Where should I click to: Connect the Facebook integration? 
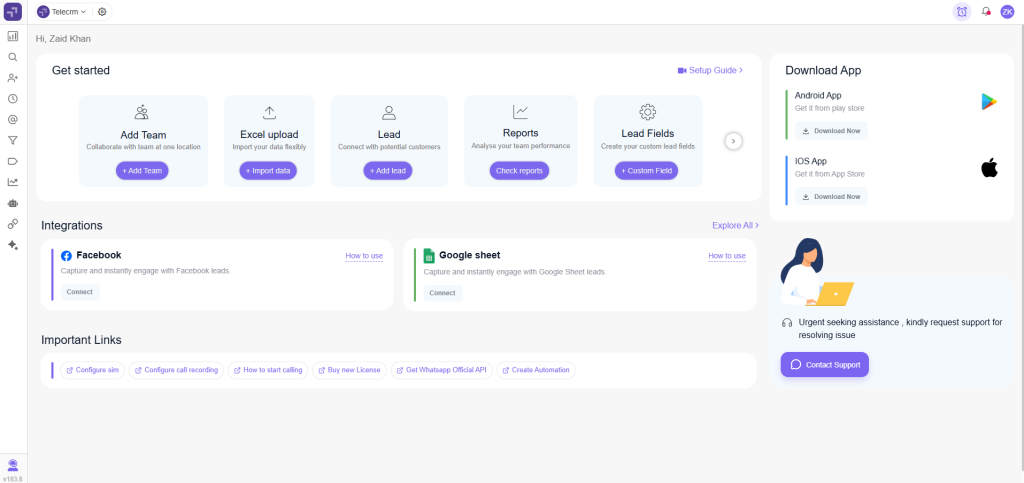coord(80,292)
